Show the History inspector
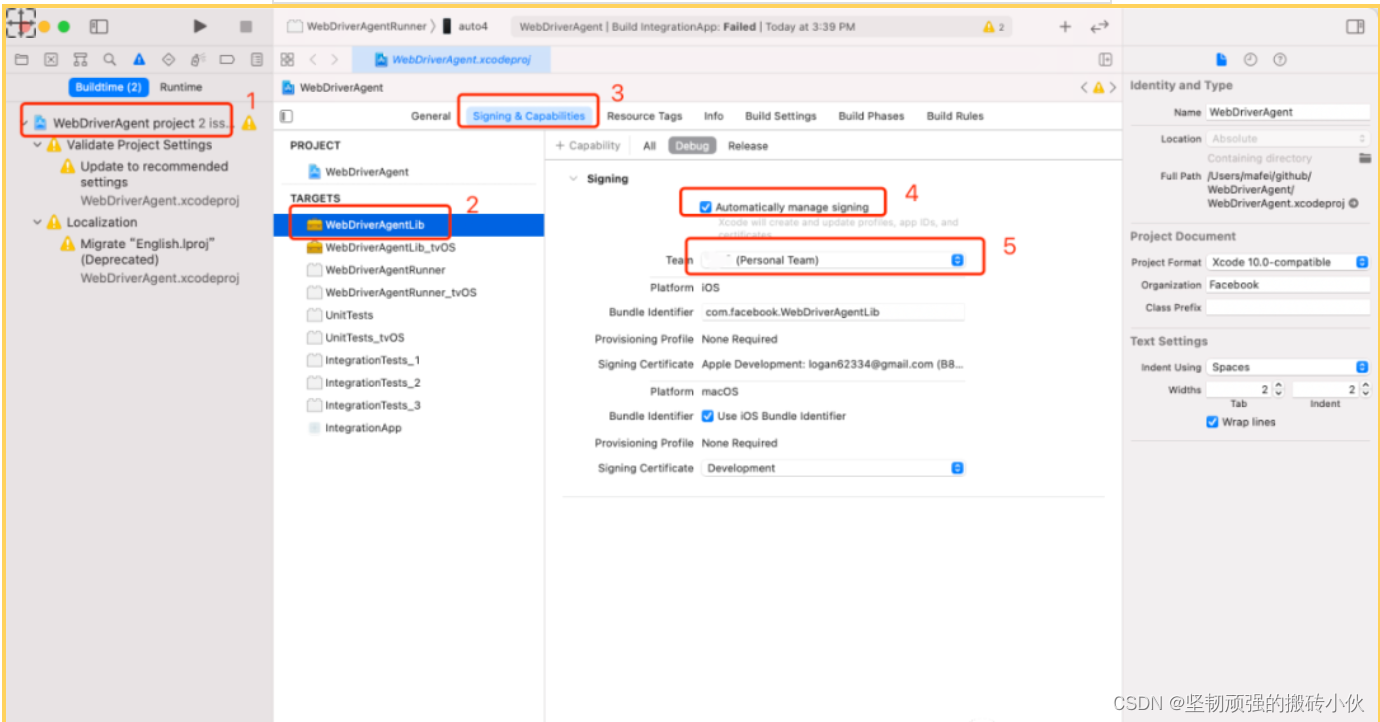Screen dimensions: 1380x722 [1250, 60]
